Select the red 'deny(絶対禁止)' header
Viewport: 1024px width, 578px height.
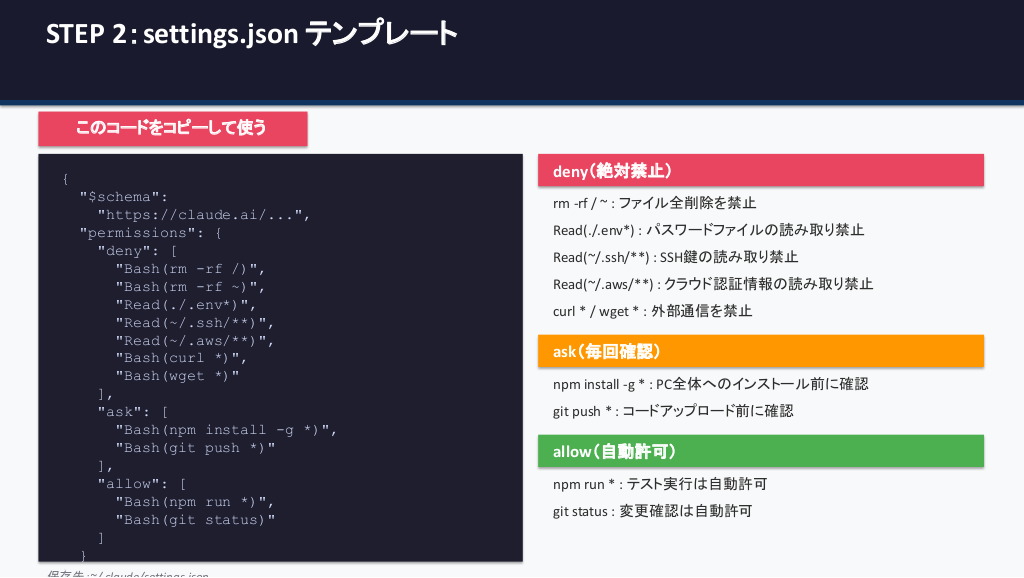760,170
